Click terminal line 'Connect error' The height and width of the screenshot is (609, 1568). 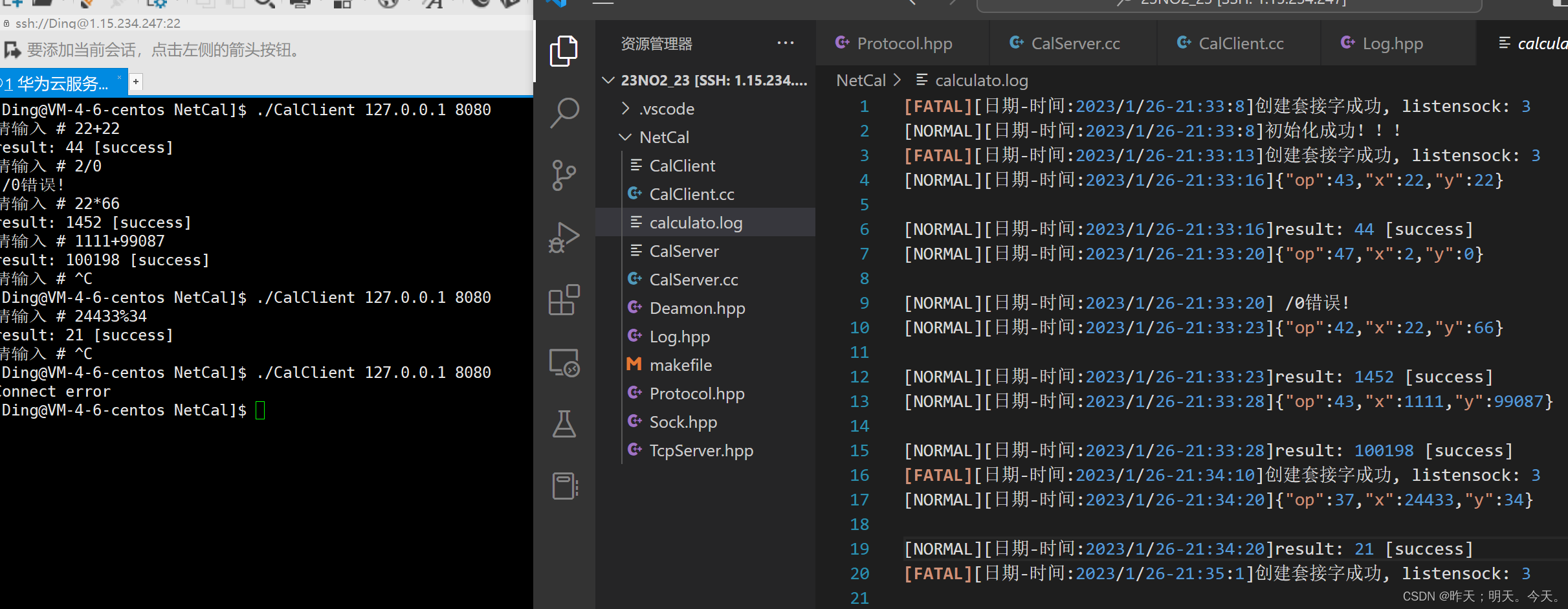click(x=55, y=392)
